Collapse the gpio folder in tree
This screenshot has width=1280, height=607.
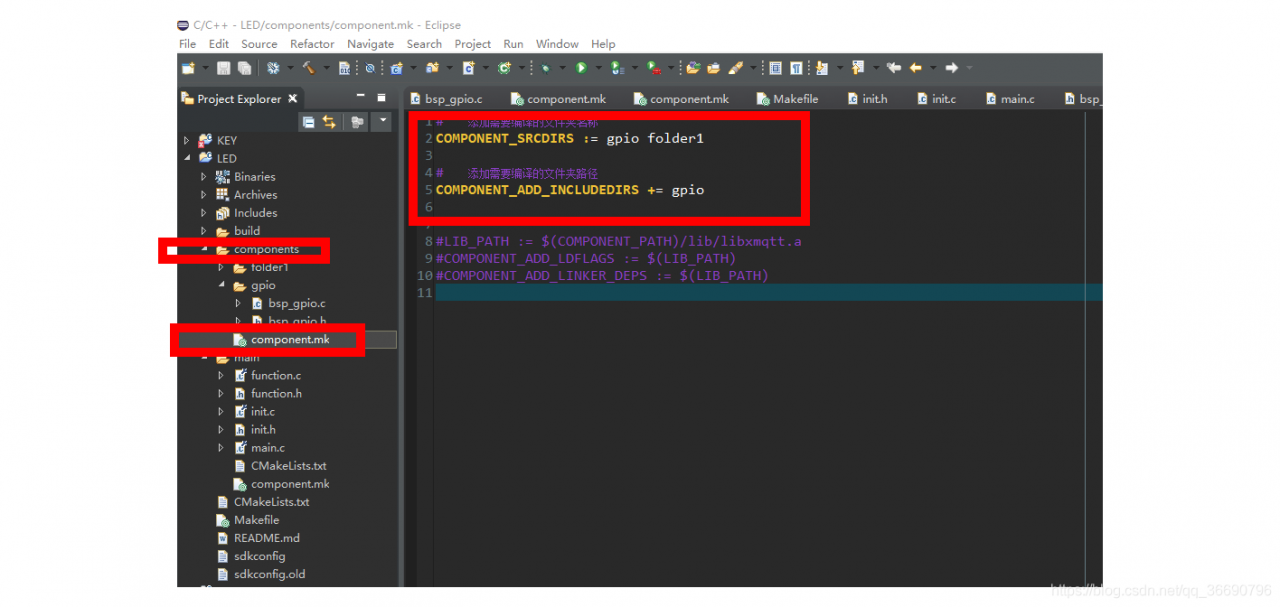(x=221, y=286)
